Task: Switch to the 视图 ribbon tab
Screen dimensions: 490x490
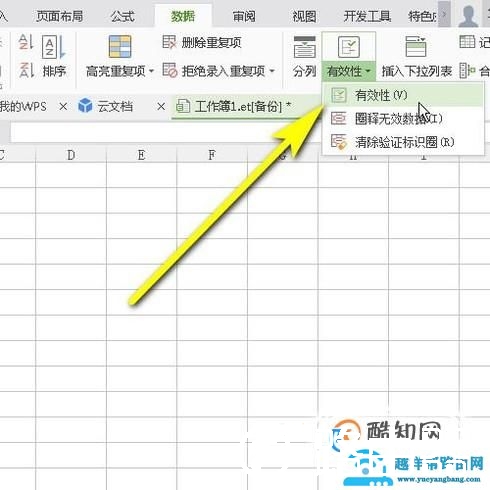Action: [x=304, y=16]
